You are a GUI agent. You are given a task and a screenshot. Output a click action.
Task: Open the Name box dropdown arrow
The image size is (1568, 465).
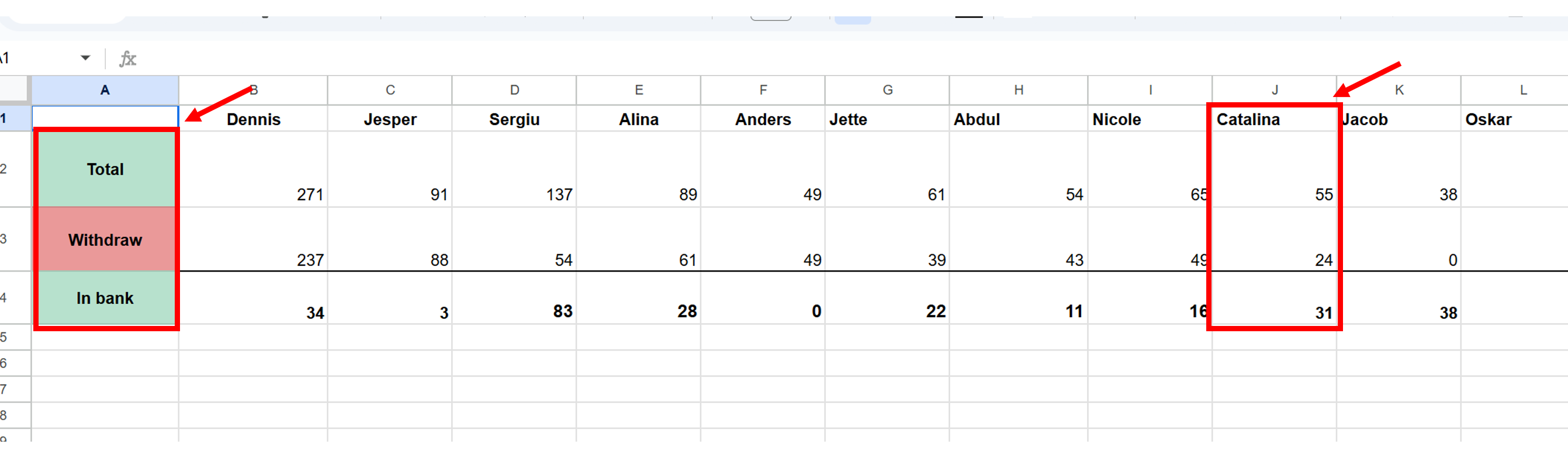coord(85,58)
